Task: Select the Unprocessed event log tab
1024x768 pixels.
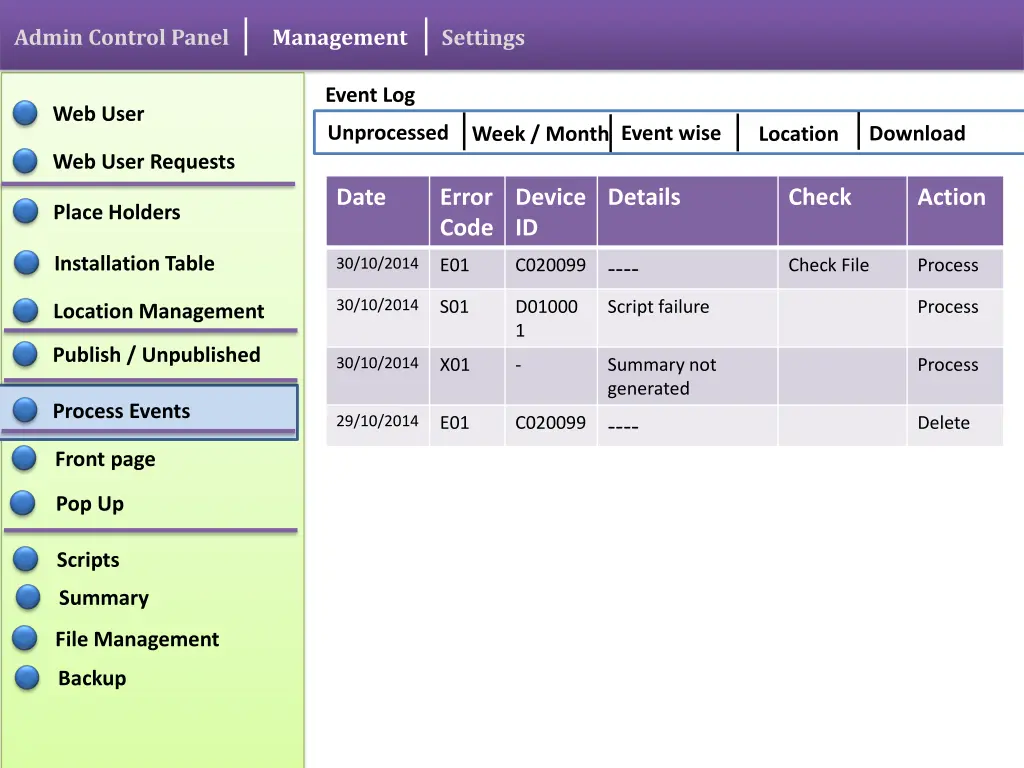Action: pos(388,133)
